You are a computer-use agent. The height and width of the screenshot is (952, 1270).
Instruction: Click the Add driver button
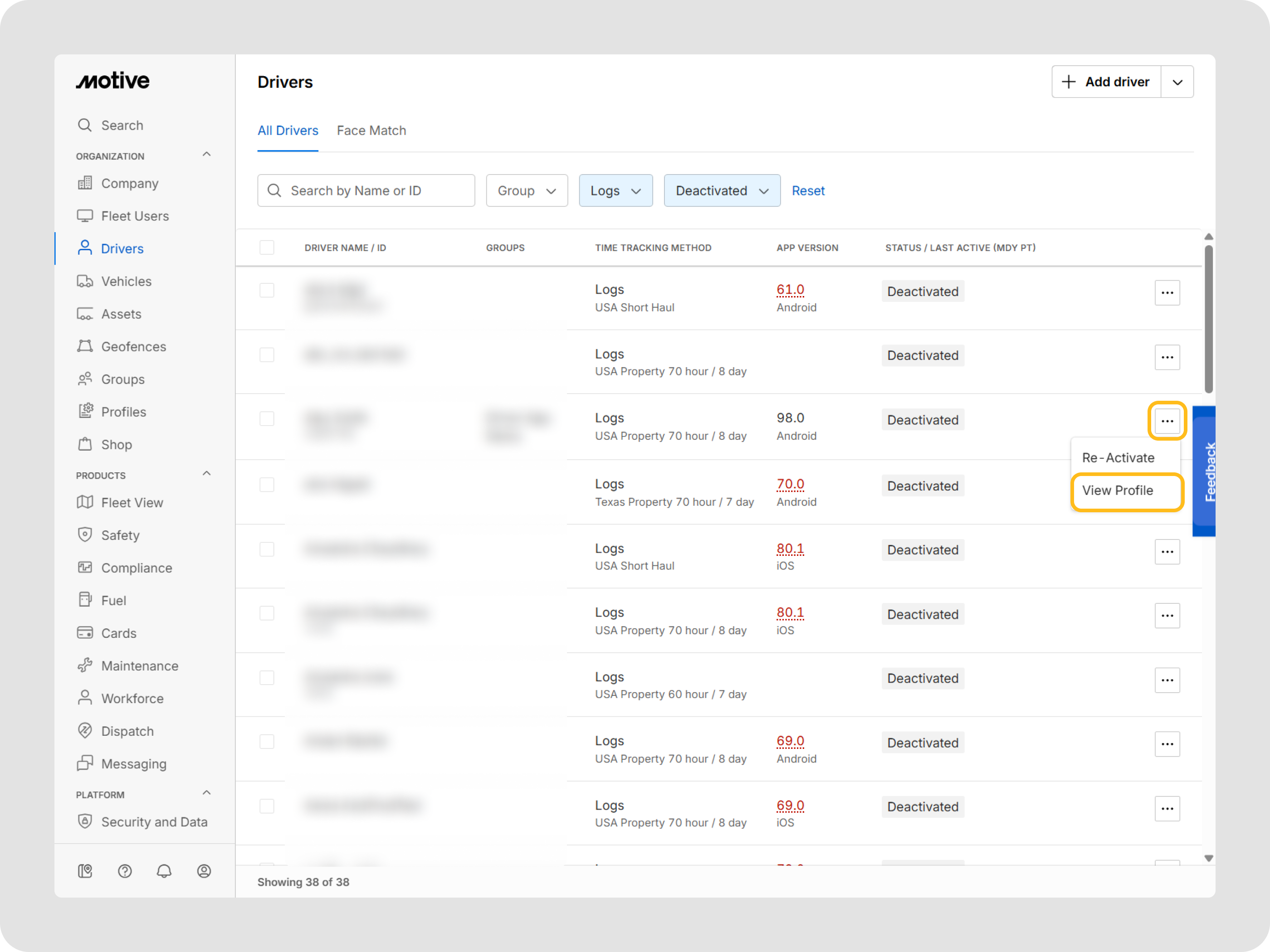point(1106,82)
